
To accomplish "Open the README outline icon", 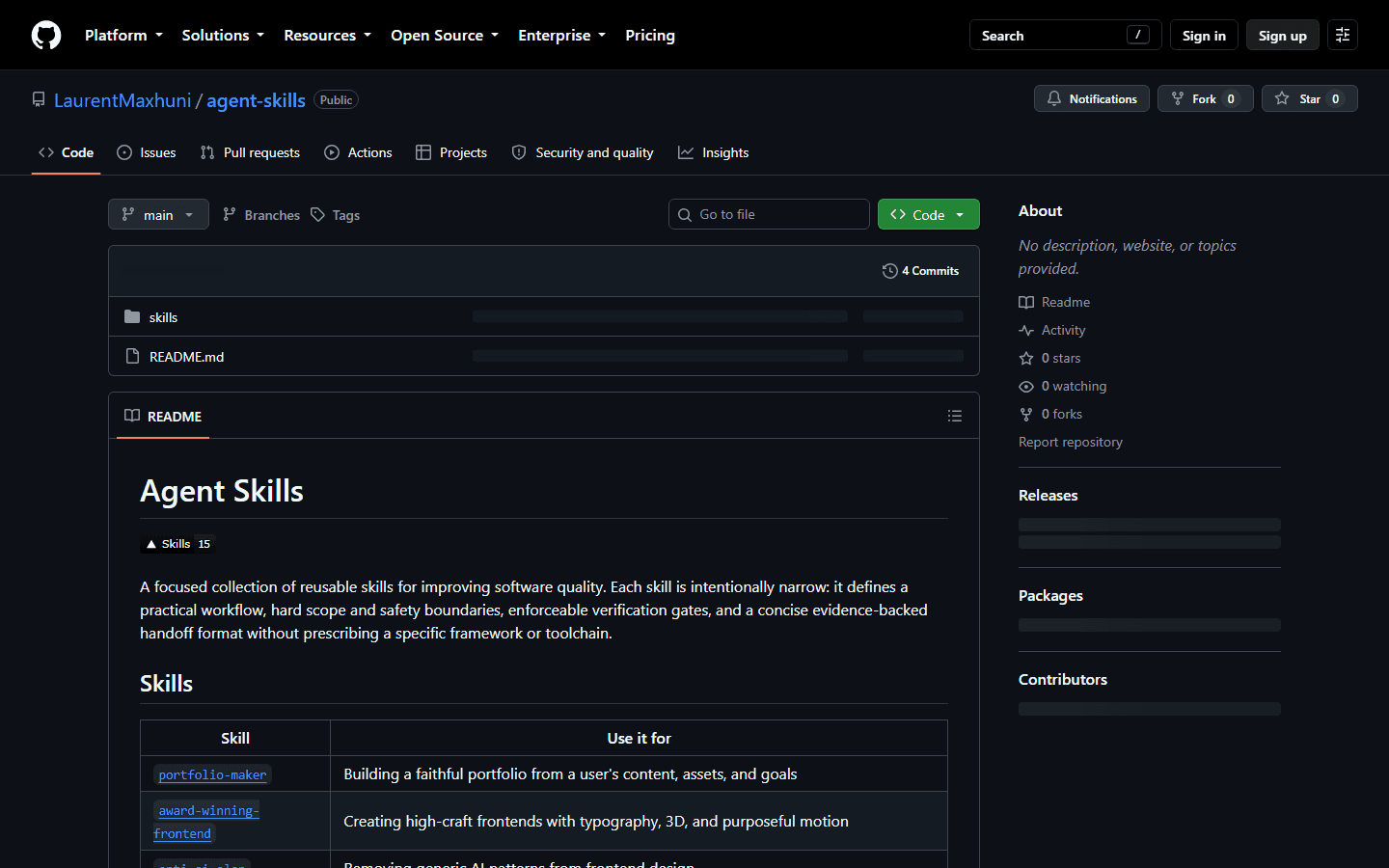I will coord(955,416).
